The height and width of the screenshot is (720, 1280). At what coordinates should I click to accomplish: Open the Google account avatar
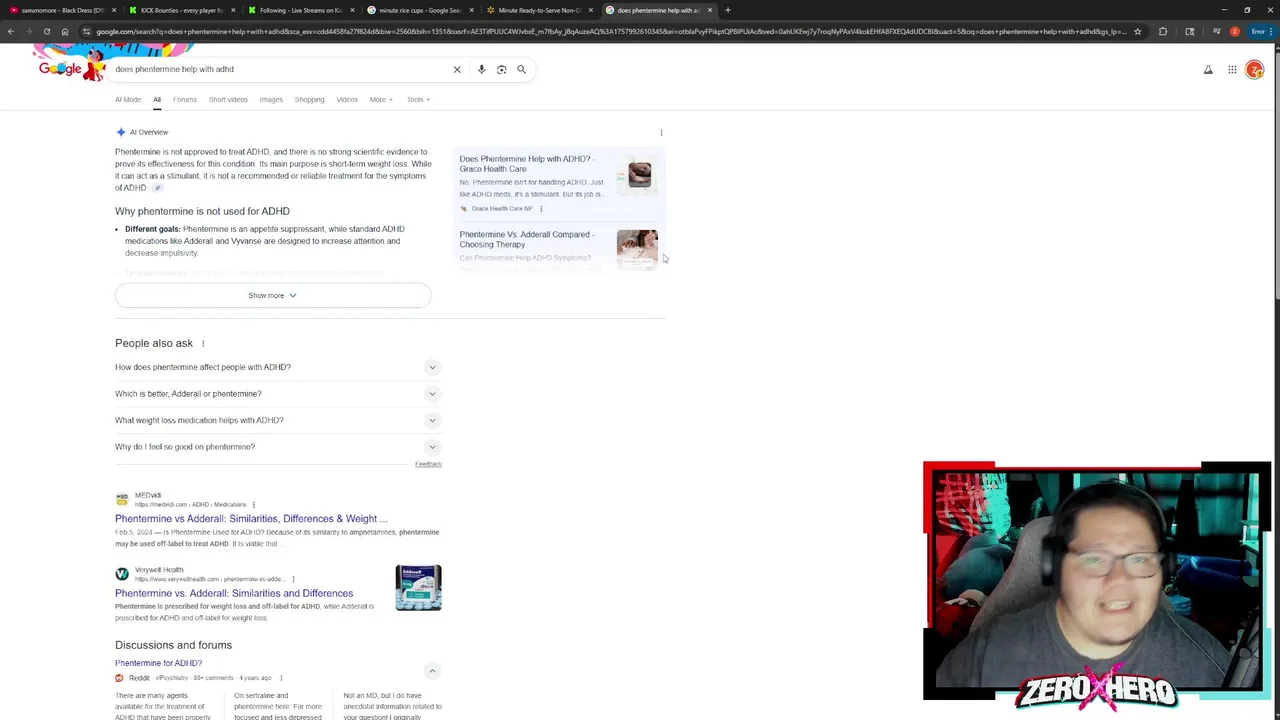(x=1255, y=70)
